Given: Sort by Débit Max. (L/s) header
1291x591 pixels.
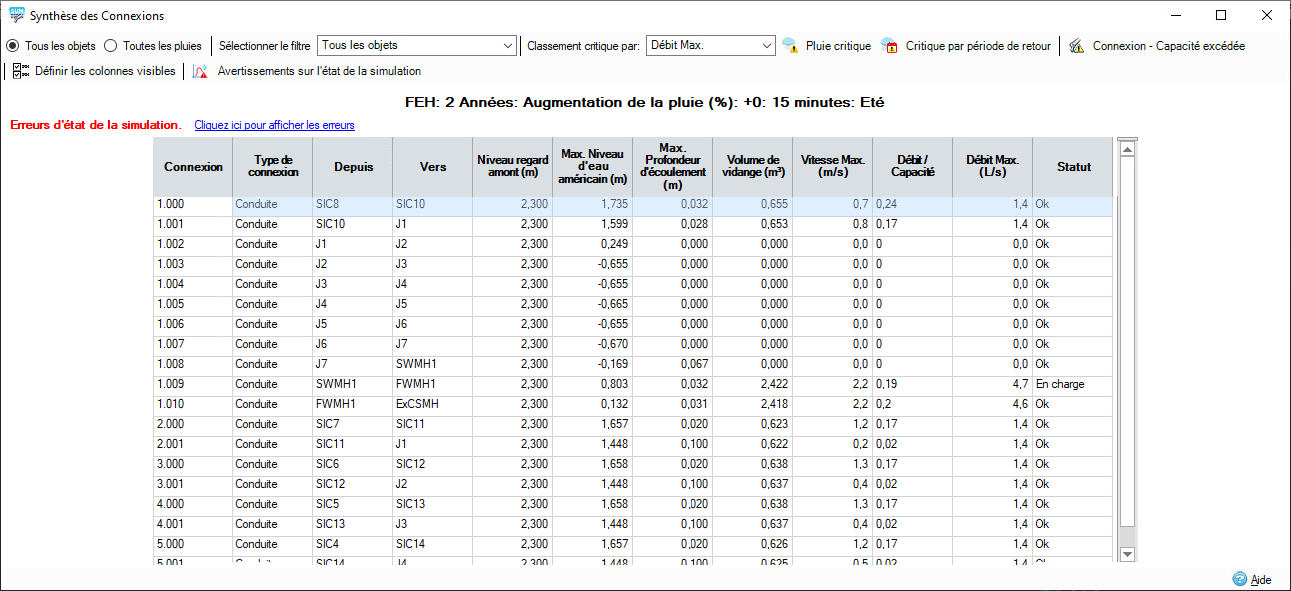Looking at the screenshot, I should coord(993,167).
